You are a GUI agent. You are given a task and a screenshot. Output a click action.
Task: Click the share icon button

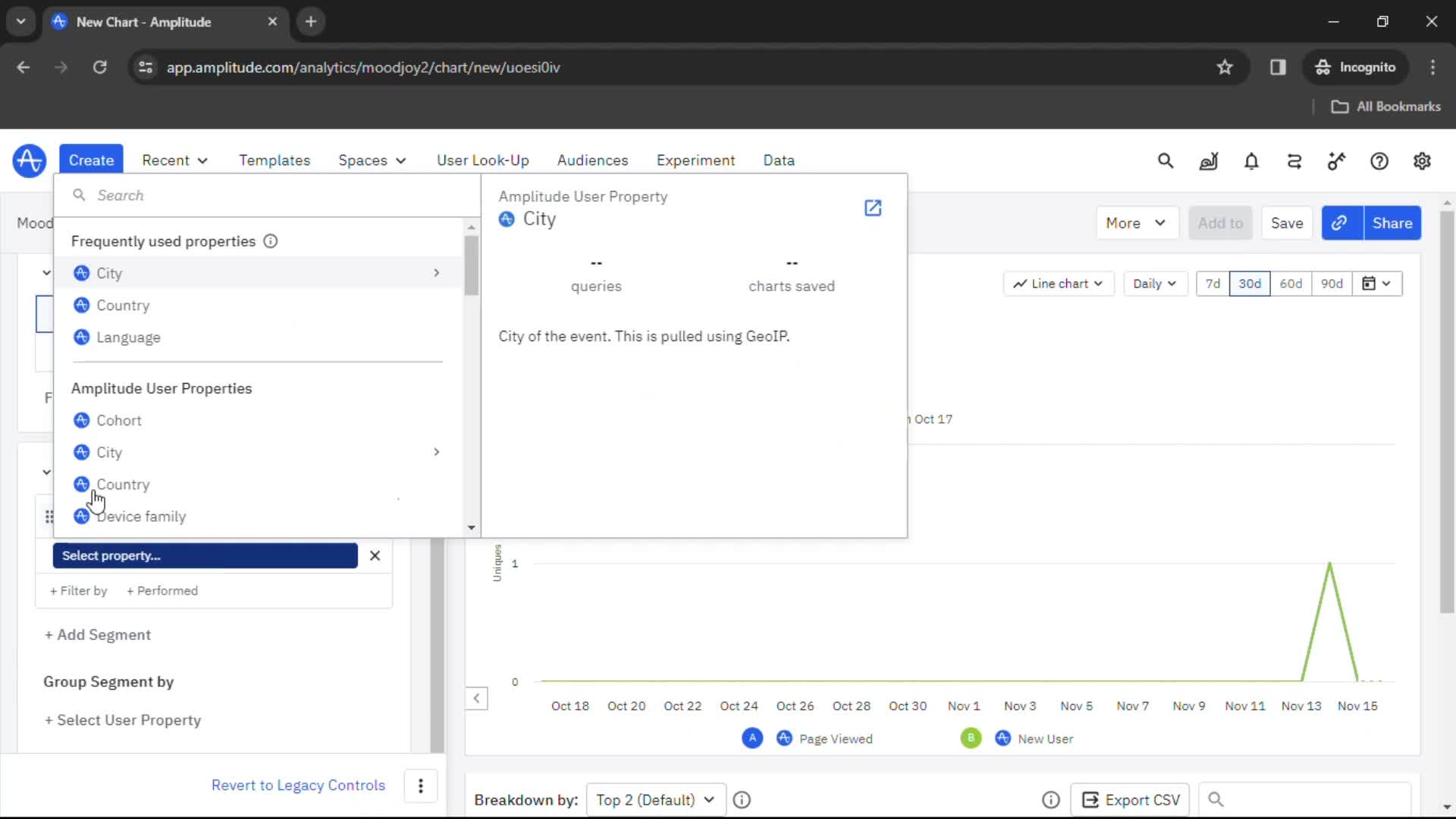point(1338,222)
